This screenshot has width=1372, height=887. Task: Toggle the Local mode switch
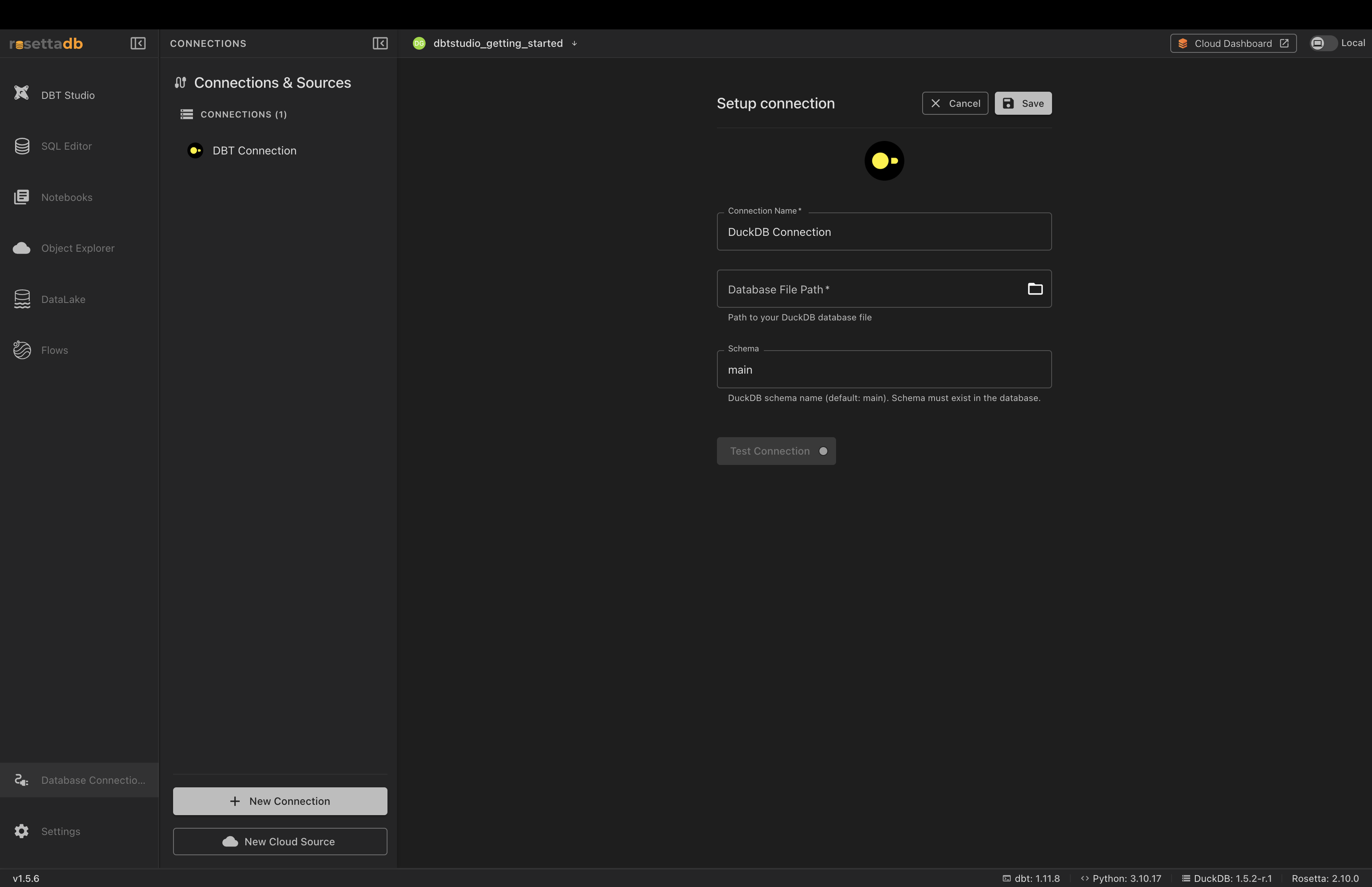(1323, 43)
